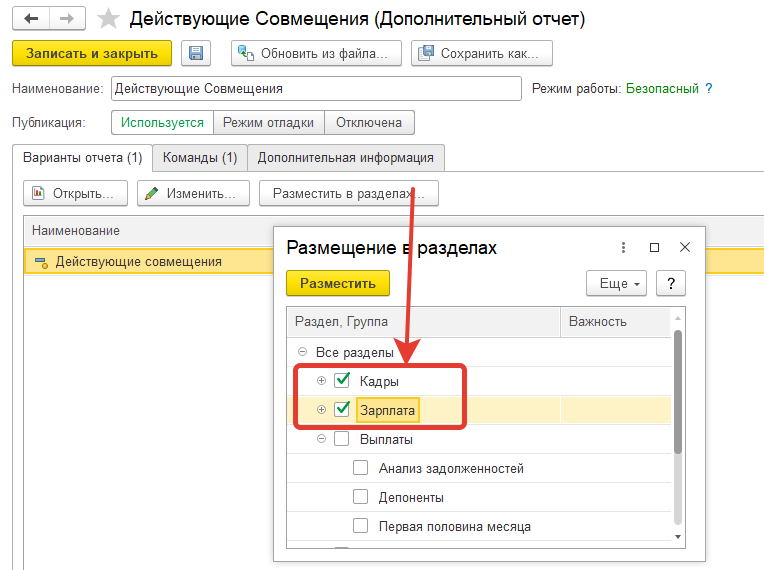764x570 pixels.
Task: Open help with the ? button in the dialog
Action: (671, 283)
